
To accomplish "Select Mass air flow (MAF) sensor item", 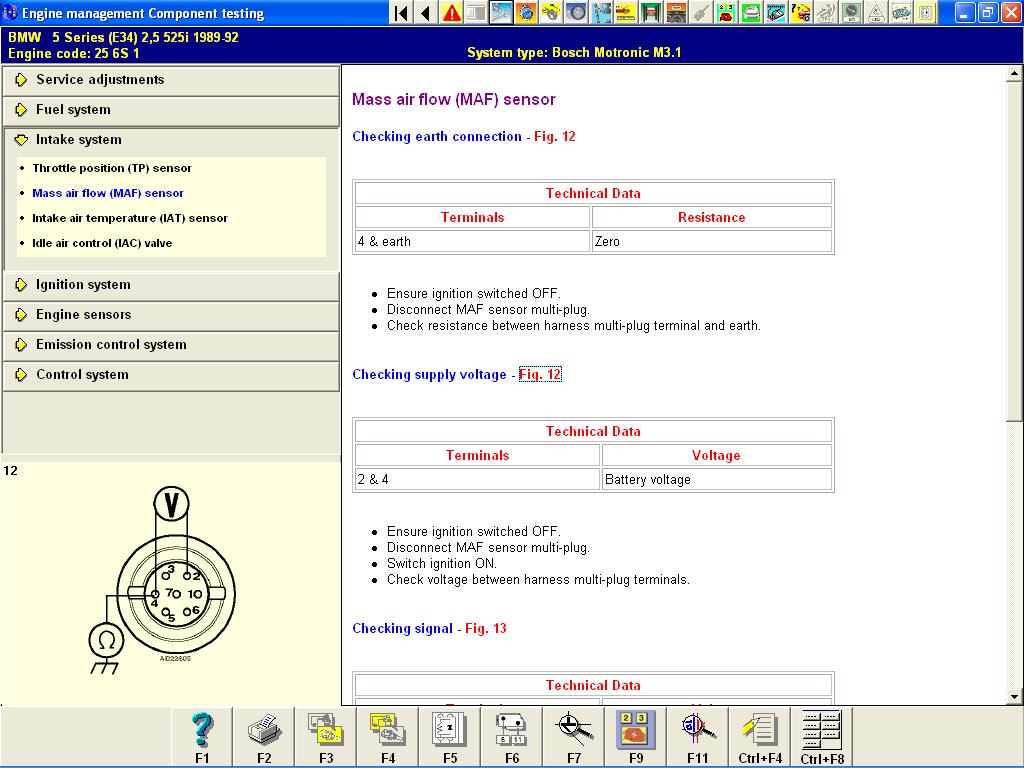I will click(x=108, y=193).
